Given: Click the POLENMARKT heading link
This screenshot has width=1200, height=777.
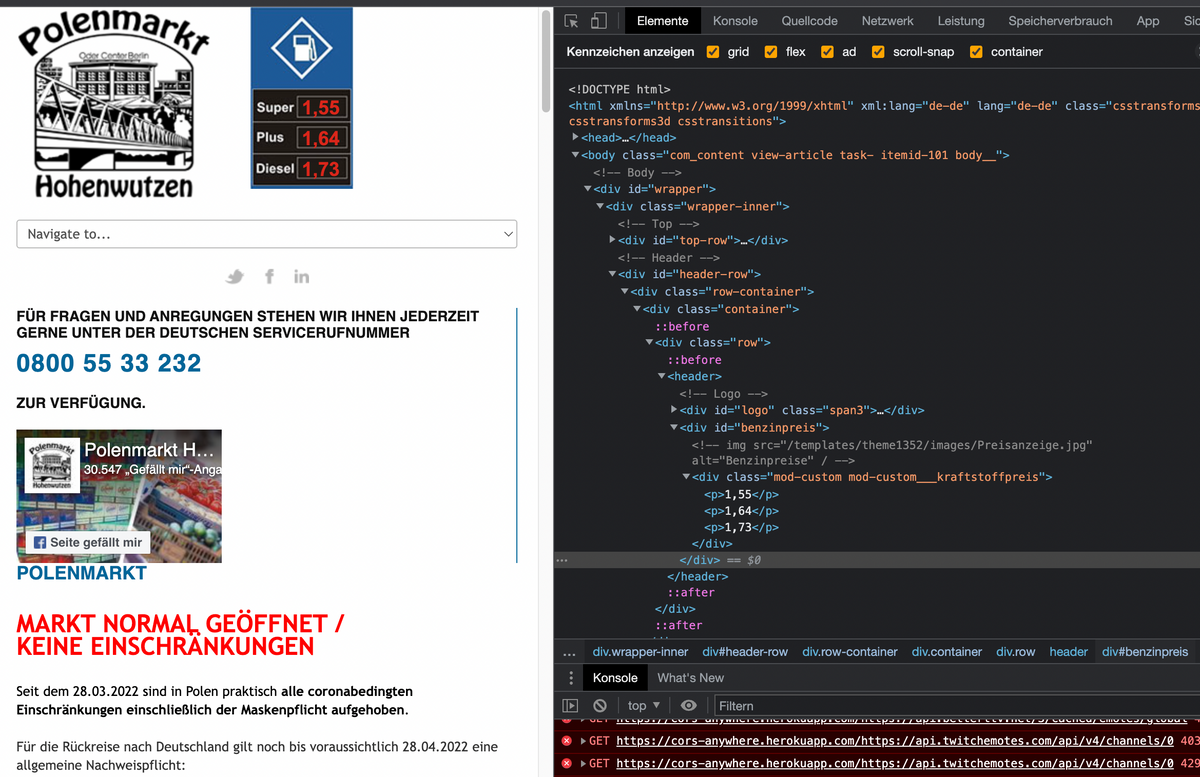Looking at the screenshot, I should click(82, 573).
